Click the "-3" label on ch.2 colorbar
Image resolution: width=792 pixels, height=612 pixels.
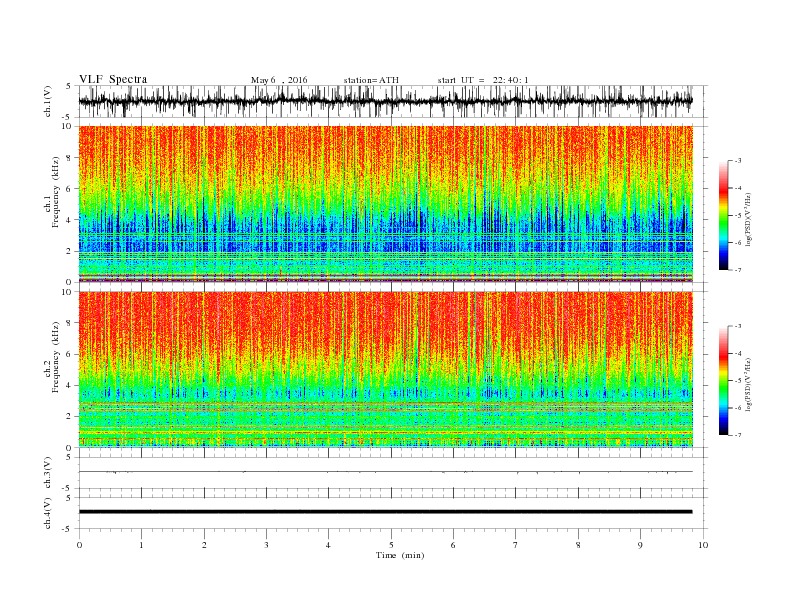point(738,326)
